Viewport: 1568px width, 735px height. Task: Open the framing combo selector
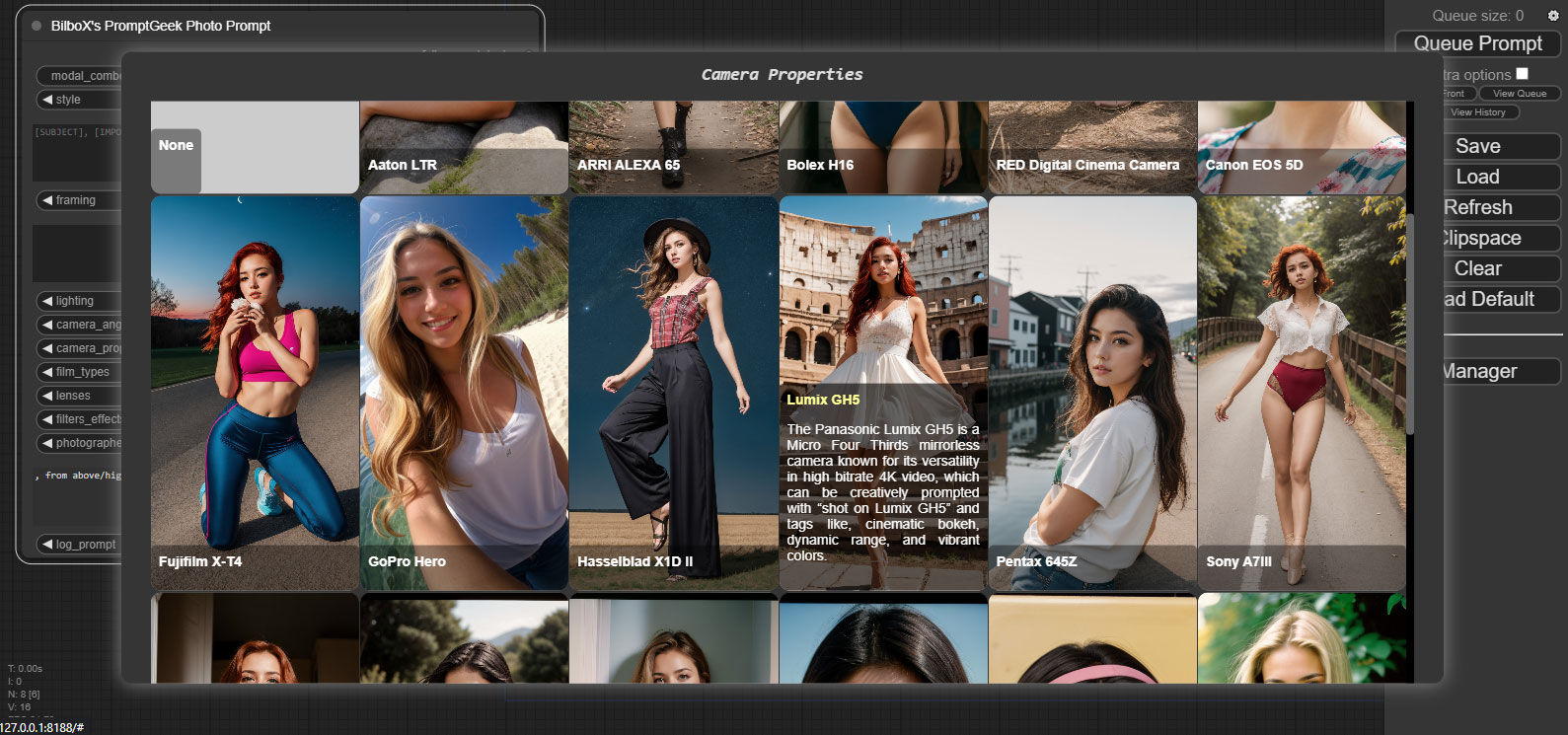click(79, 200)
